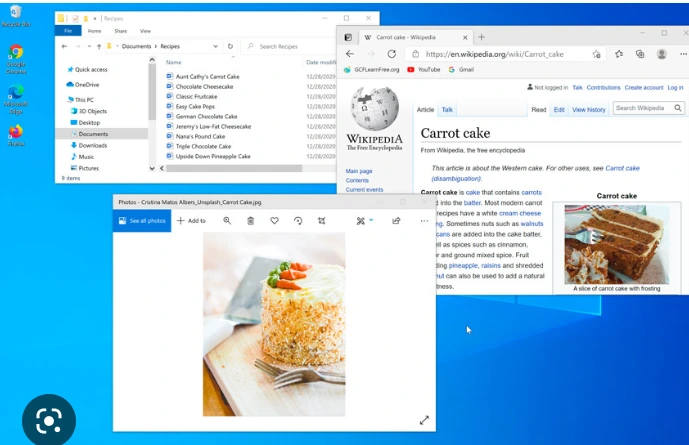Open Edge favorites list icon

coord(619,54)
